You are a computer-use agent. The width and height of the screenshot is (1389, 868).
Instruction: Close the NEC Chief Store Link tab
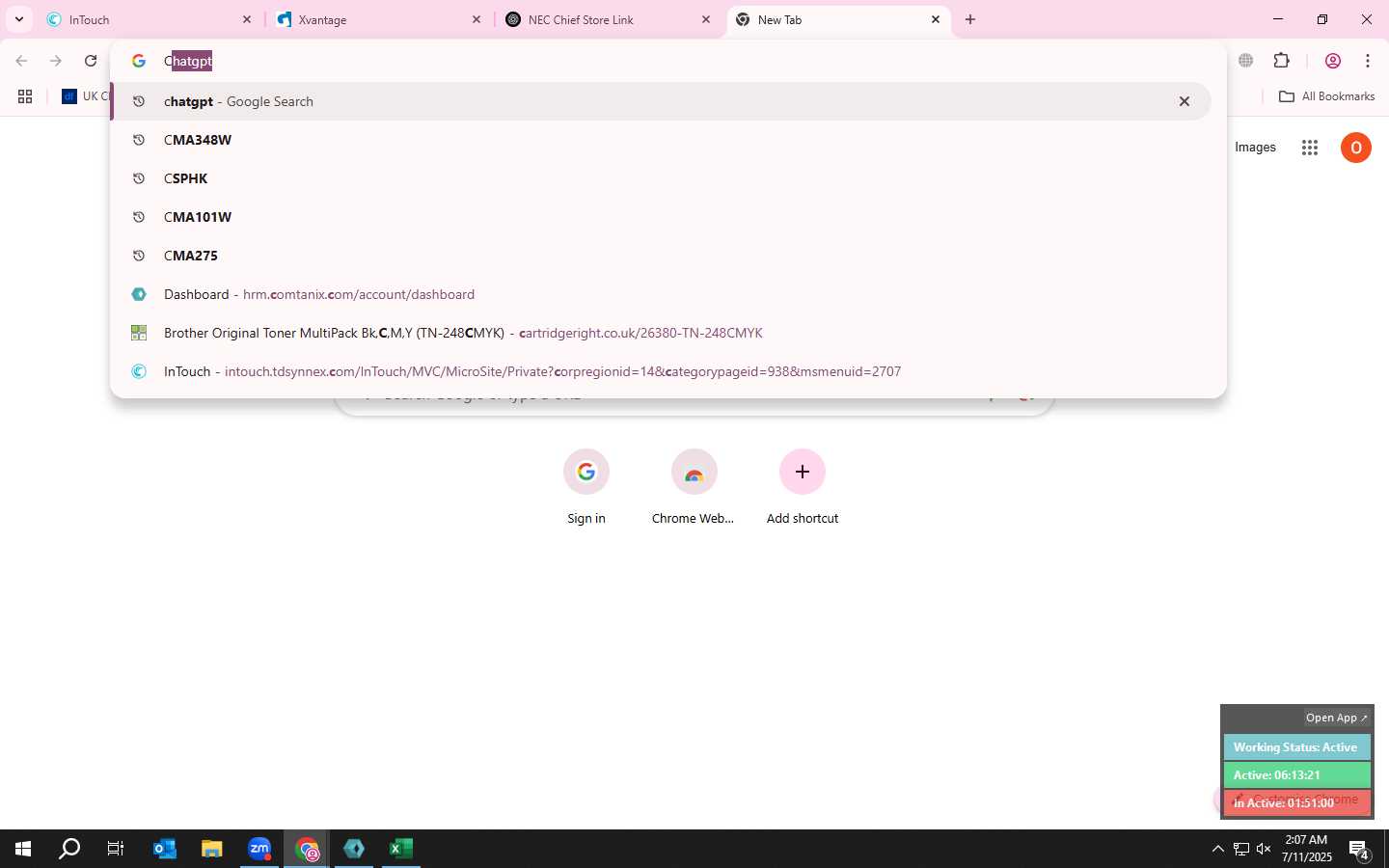pos(706,19)
